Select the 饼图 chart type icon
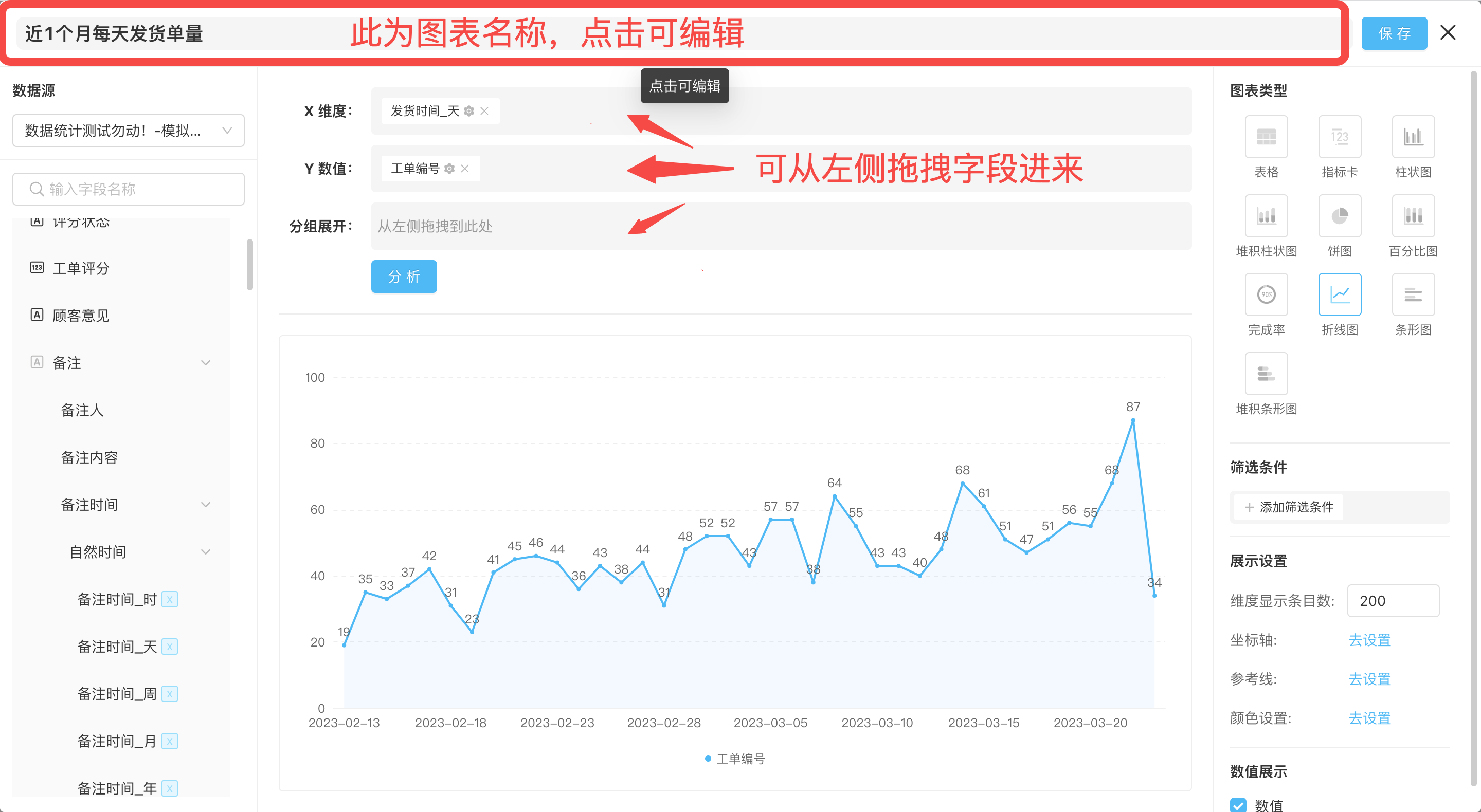The height and width of the screenshot is (812, 1481). pyautogui.click(x=1340, y=215)
